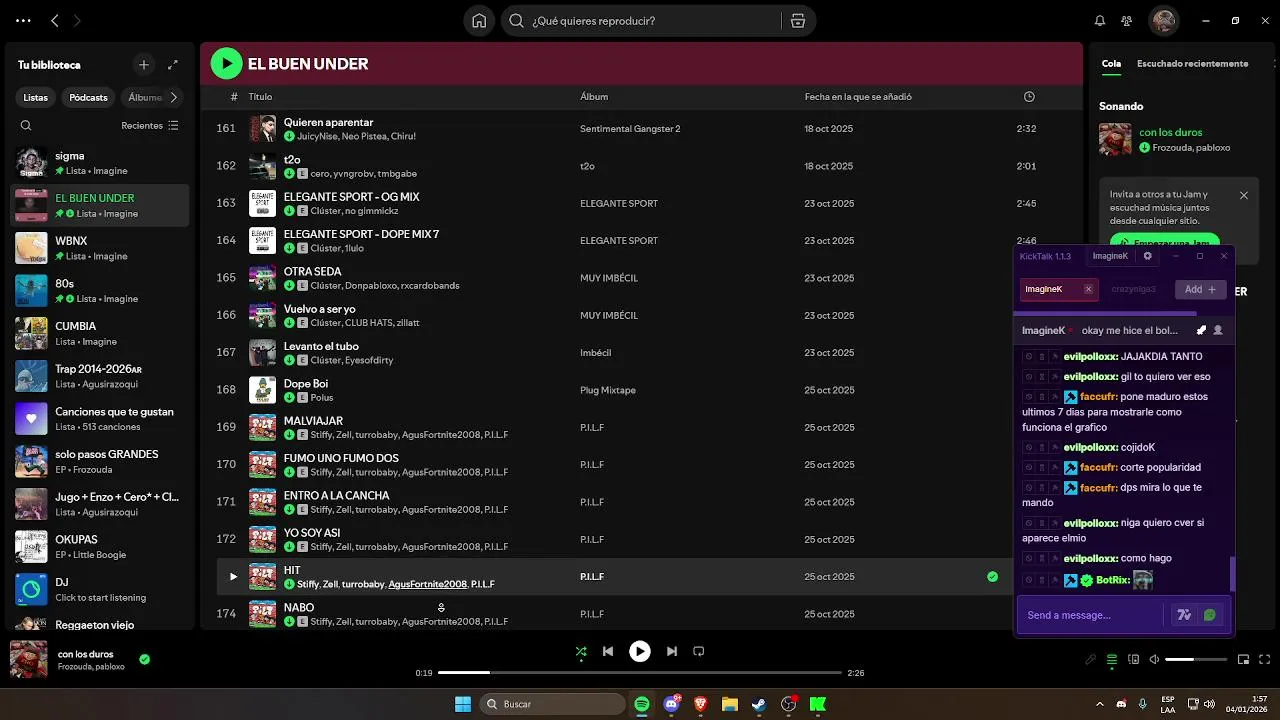Viewport: 1280px width, 720px height.
Task: Sort tracks by Álbum column
Action: click(x=594, y=97)
